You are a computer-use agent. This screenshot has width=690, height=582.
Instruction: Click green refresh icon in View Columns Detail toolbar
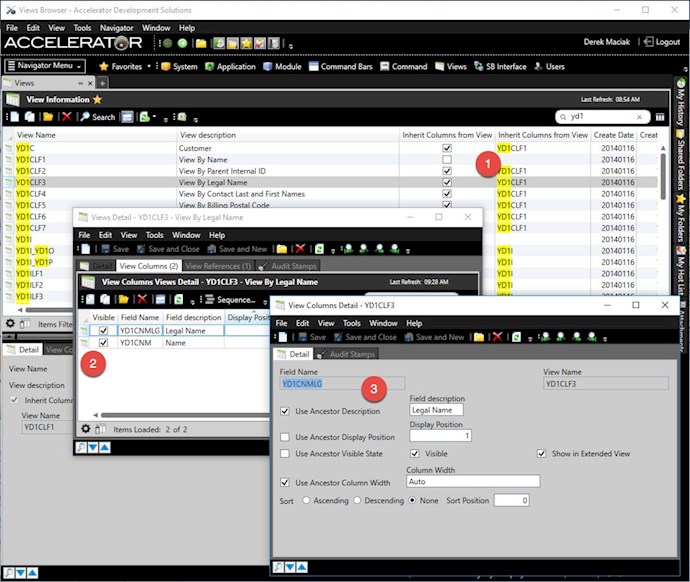(517, 337)
